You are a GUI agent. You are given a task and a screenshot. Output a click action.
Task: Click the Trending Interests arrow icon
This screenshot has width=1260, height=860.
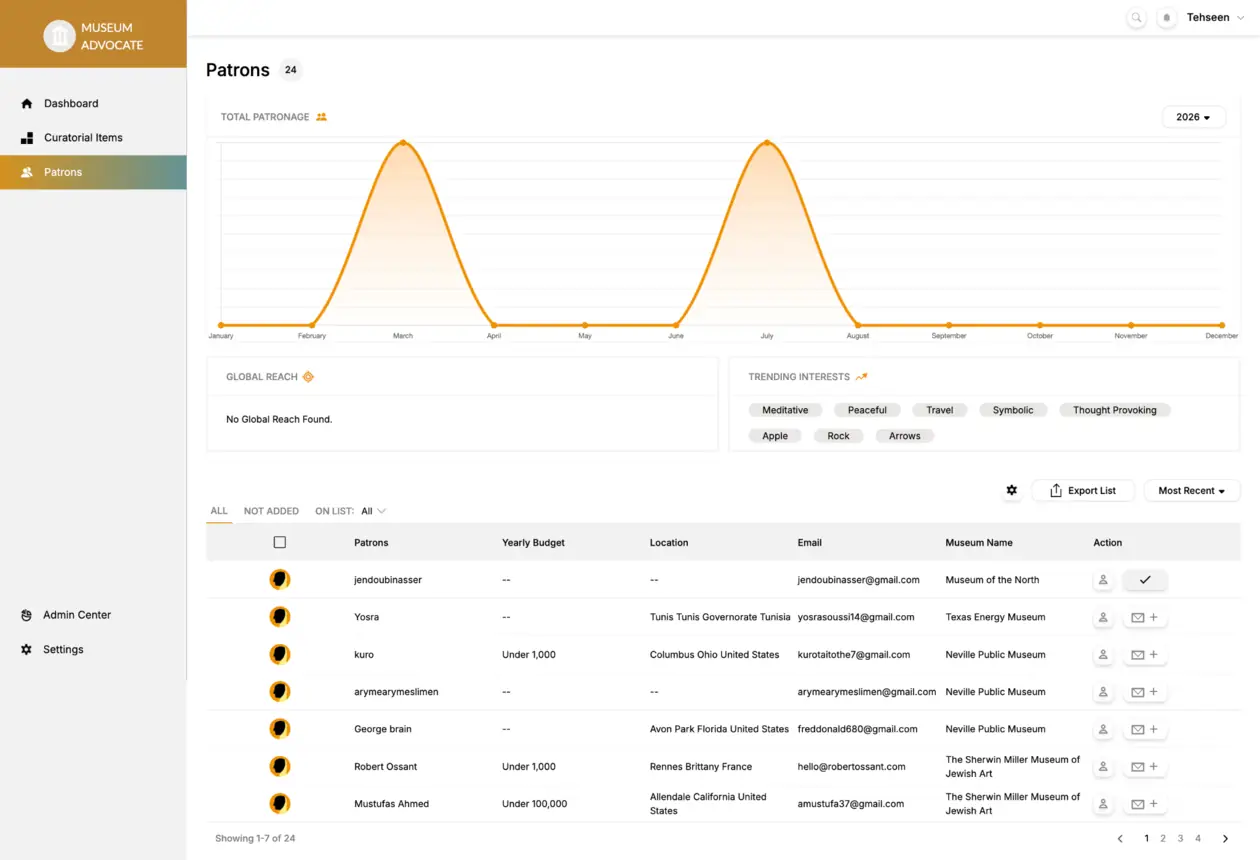[x=861, y=377]
